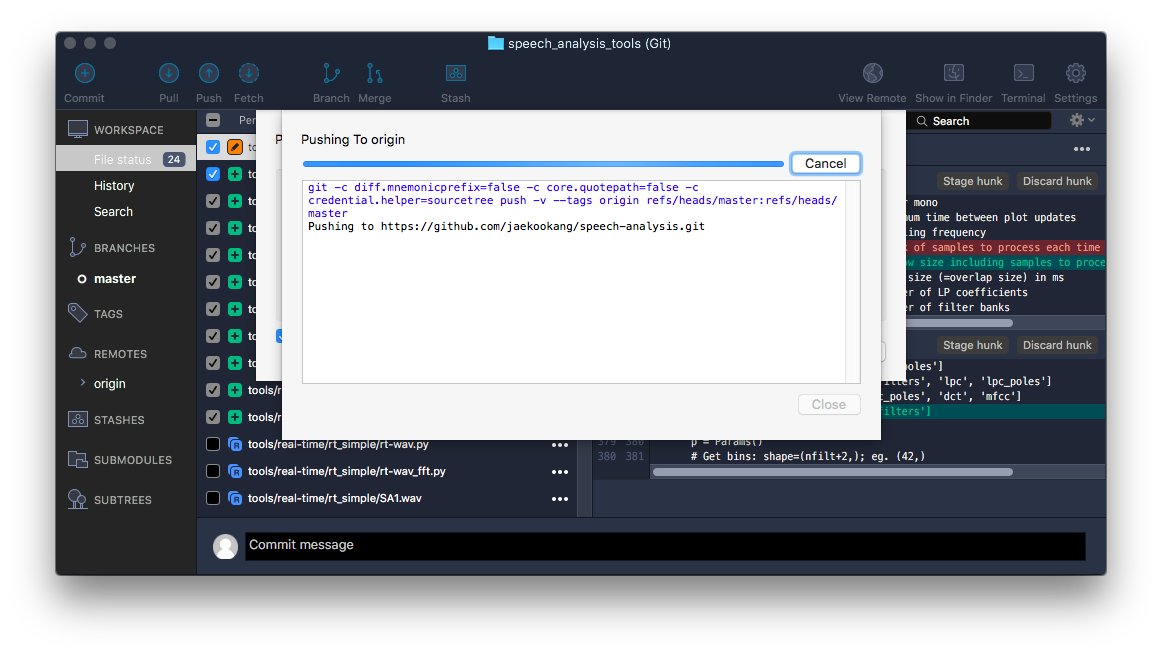This screenshot has height=655, width=1162.
Task: Open the more options menu for rt-wav.py
Action: tap(560, 445)
